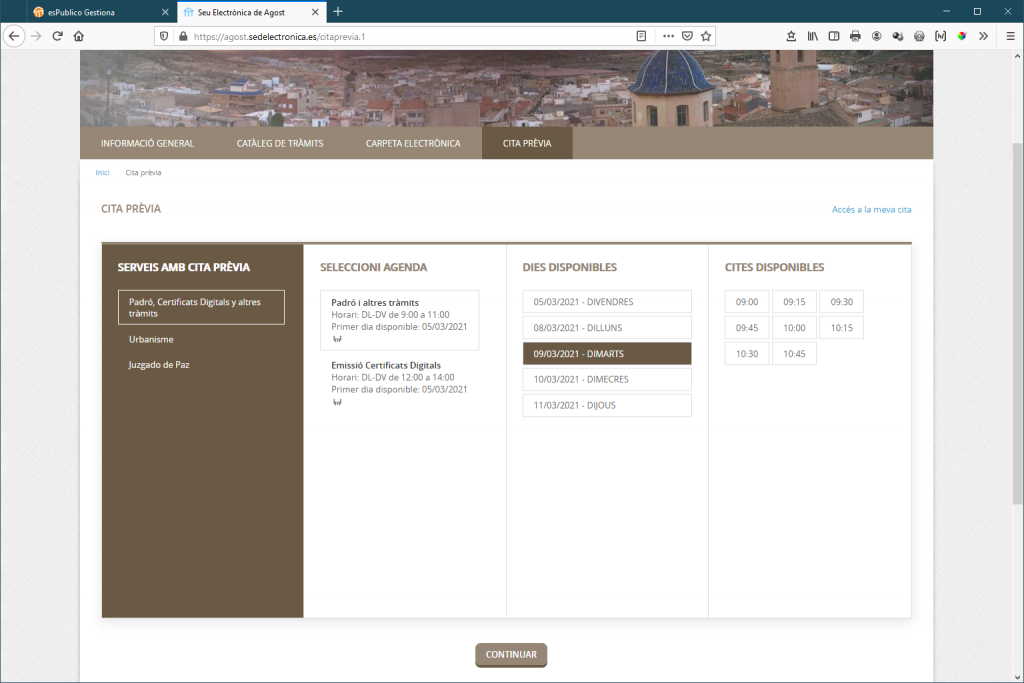Save page to Pocket

click(x=687, y=36)
